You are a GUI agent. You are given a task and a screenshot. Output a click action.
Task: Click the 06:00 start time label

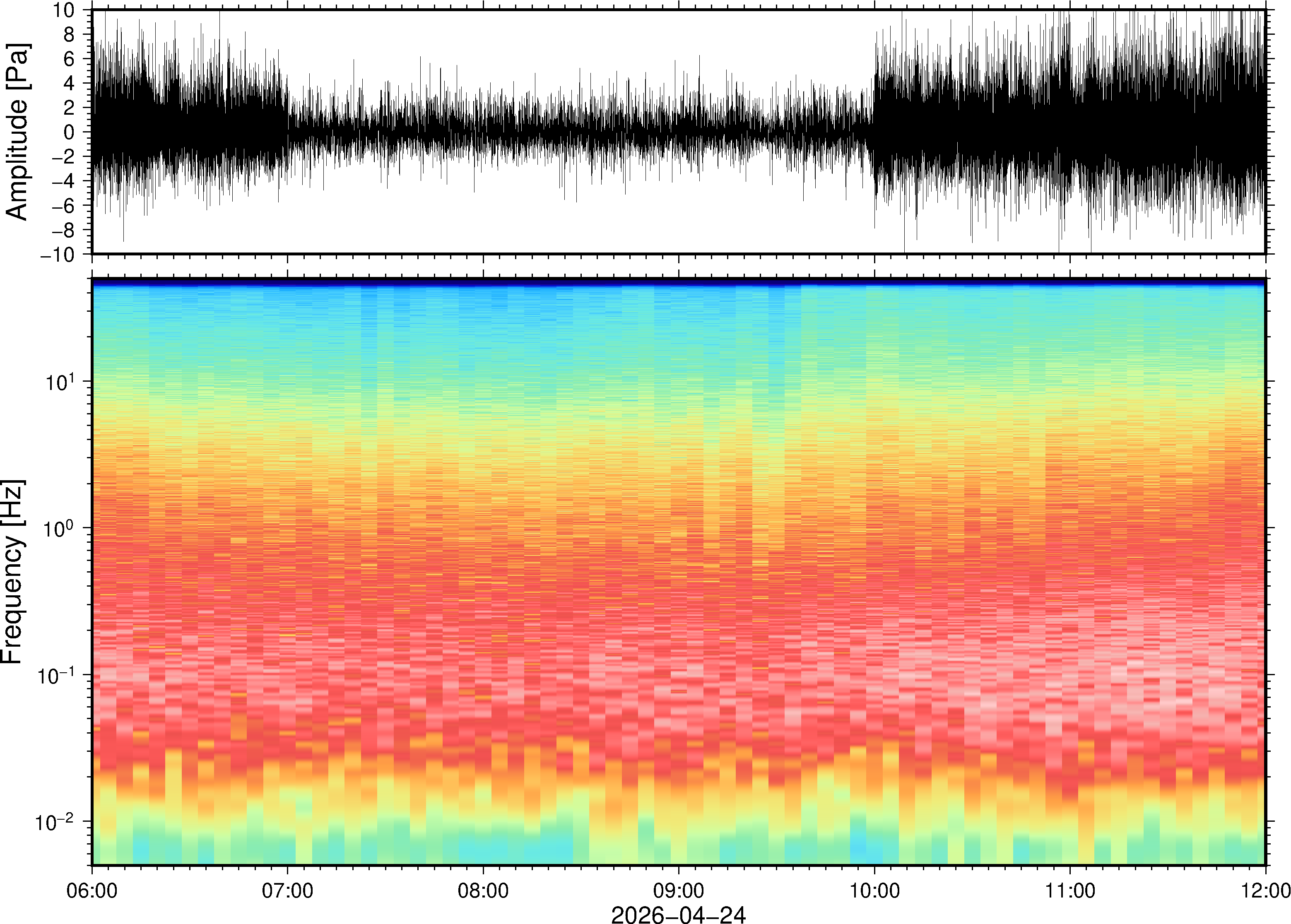92,890
